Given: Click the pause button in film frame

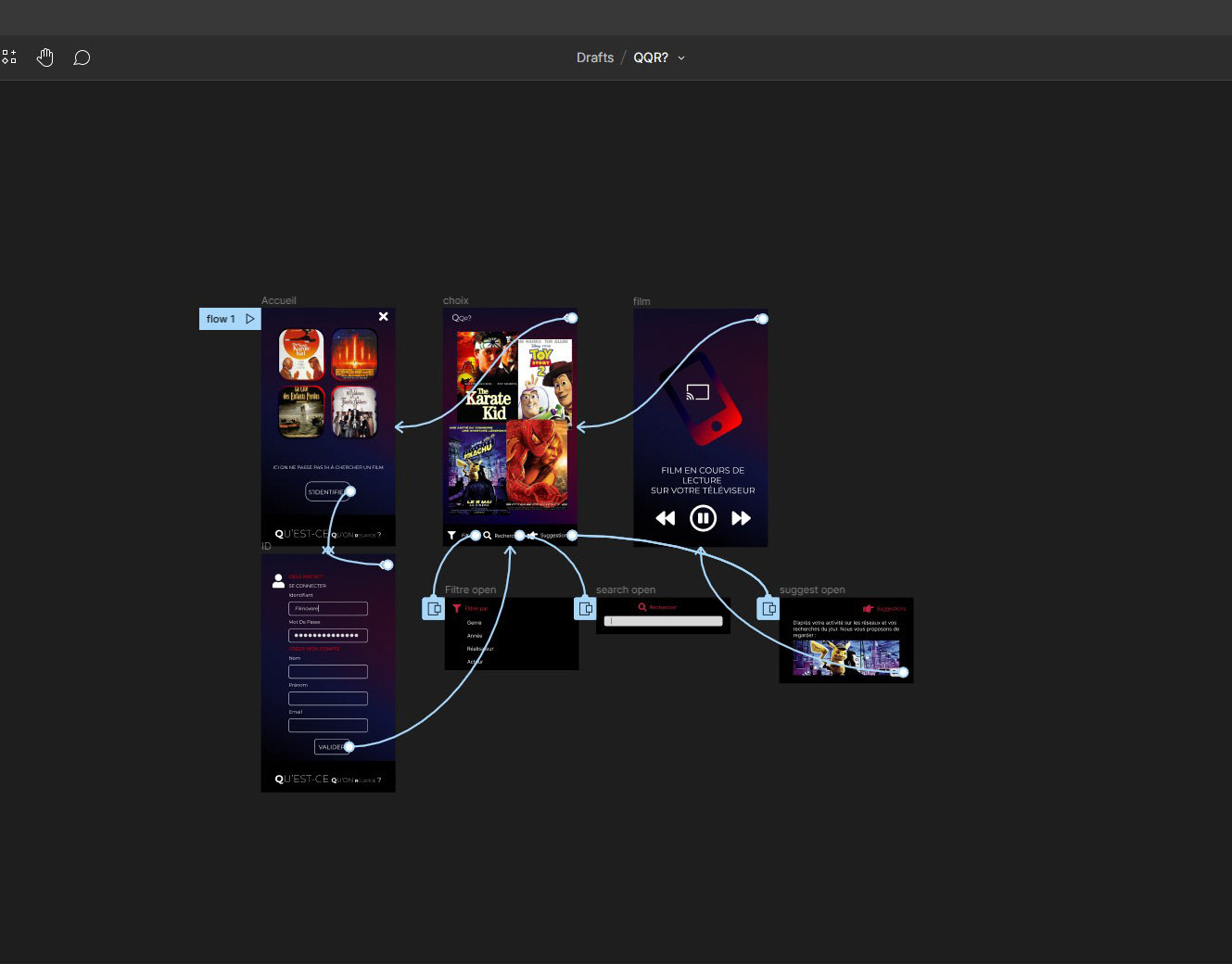Looking at the screenshot, I should [704, 518].
